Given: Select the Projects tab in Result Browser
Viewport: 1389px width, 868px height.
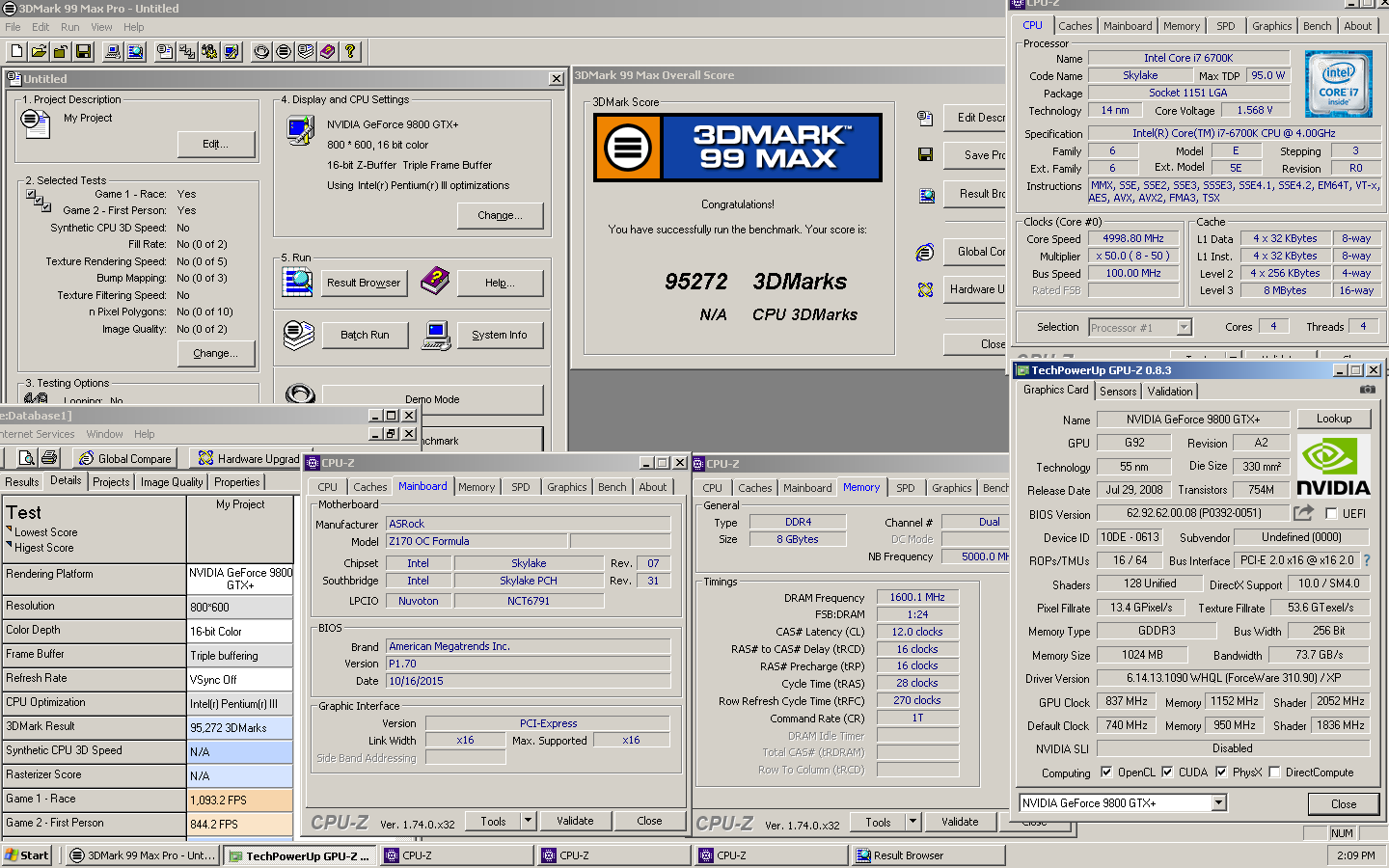Looking at the screenshot, I should (x=111, y=482).
